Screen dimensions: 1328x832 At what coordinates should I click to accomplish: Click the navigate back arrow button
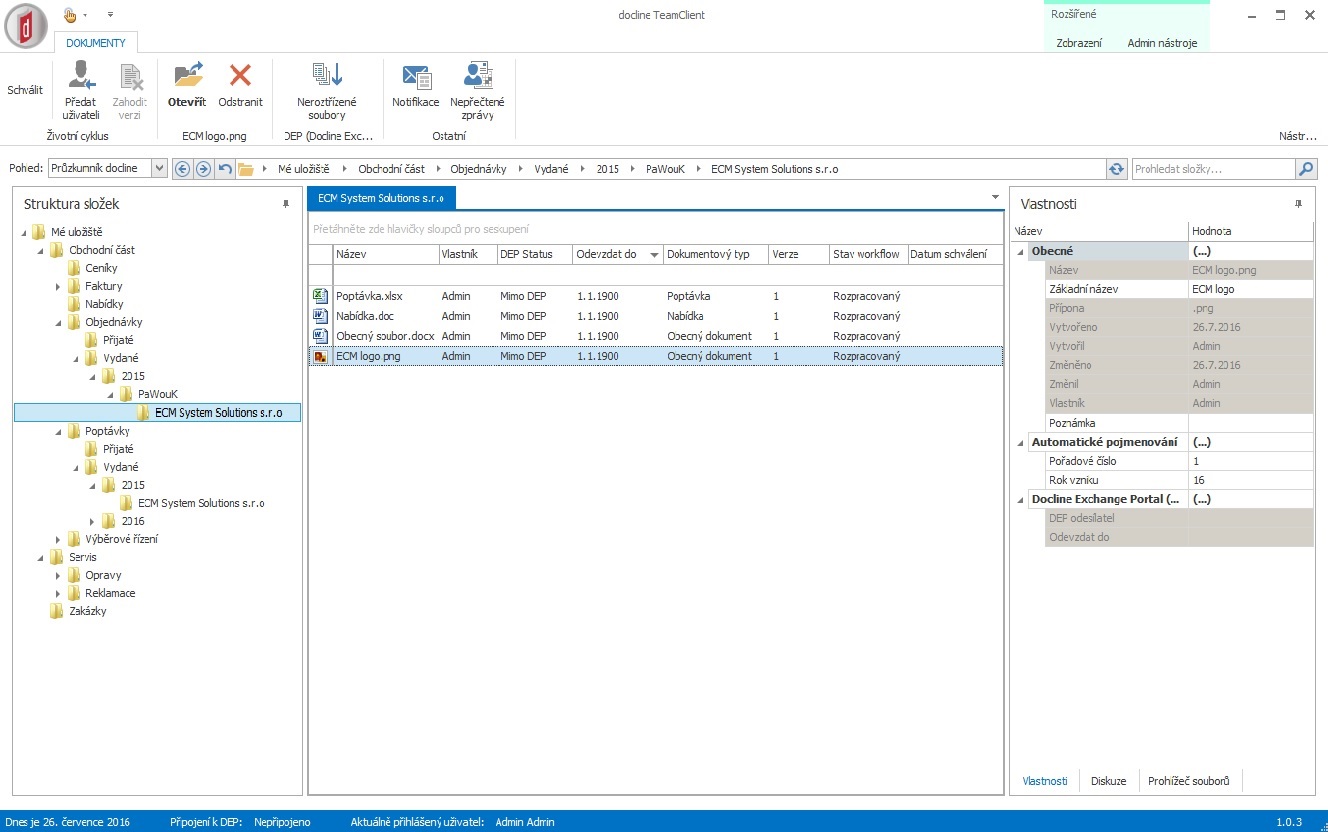pos(182,169)
